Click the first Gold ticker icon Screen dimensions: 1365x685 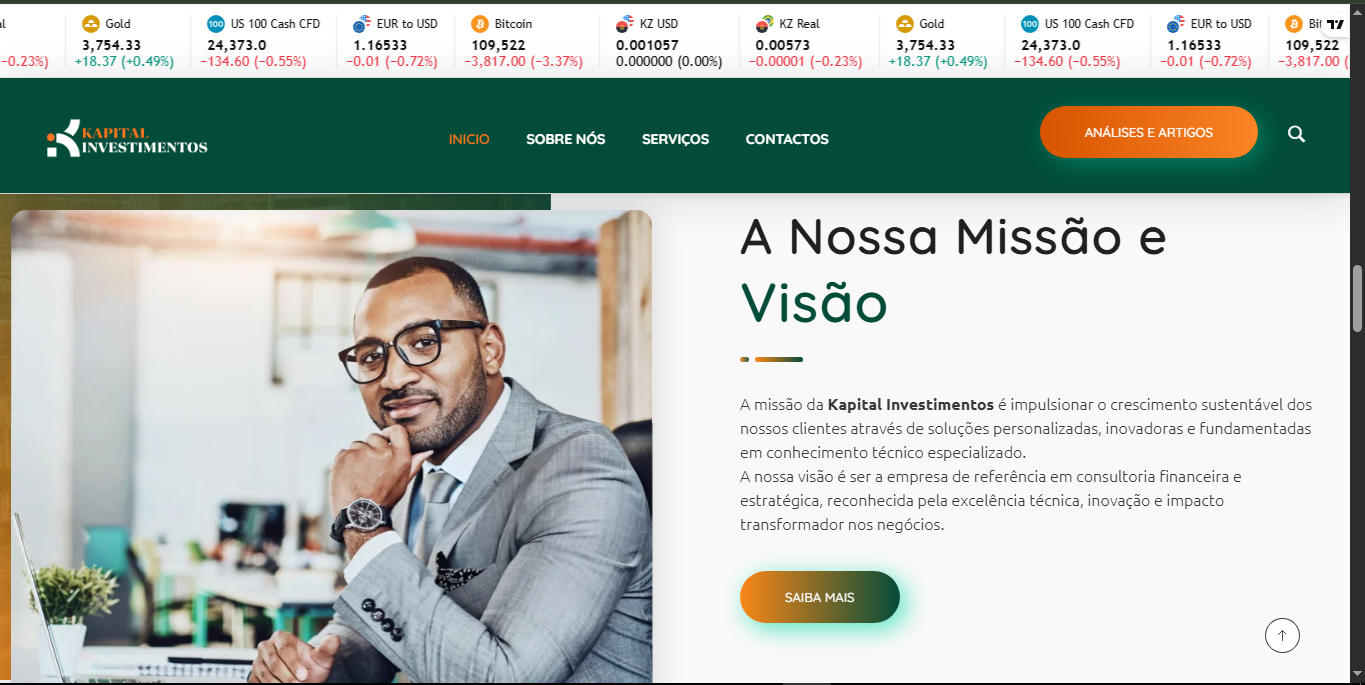91,24
